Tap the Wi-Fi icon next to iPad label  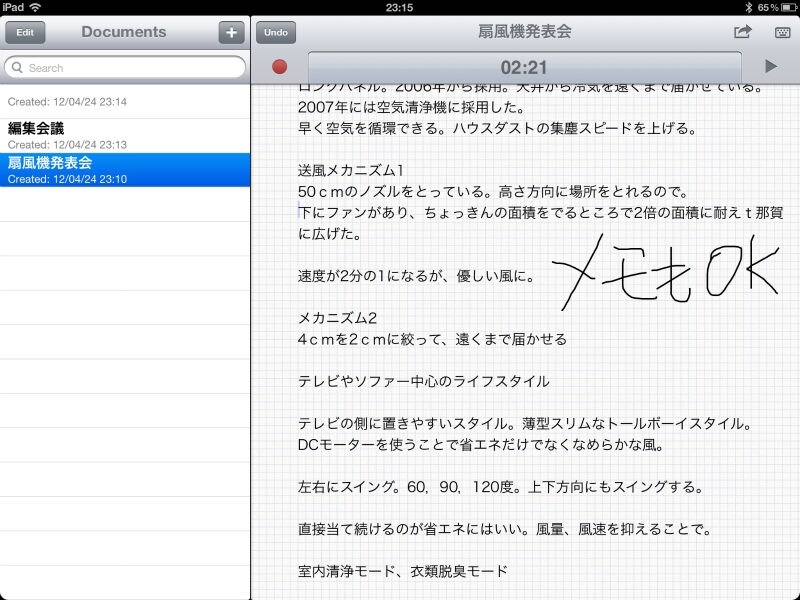tap(36, 7)
